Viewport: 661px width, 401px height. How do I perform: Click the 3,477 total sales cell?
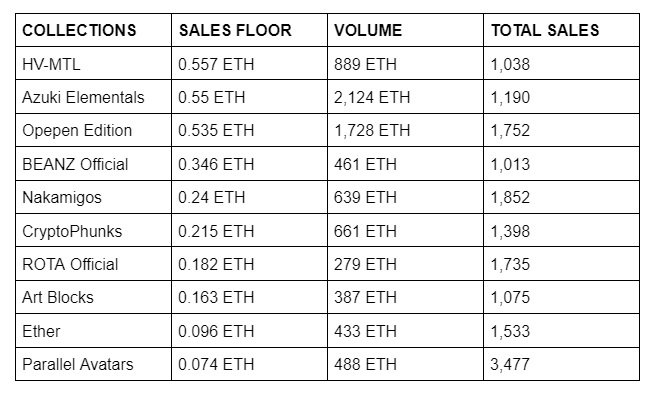[x=510, y=364]
